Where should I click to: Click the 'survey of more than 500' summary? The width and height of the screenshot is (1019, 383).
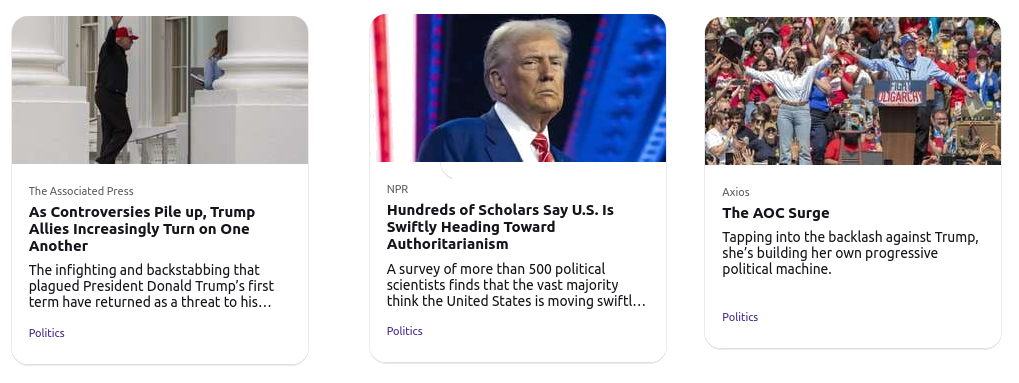pyautogui.click(x=516, y=285)
